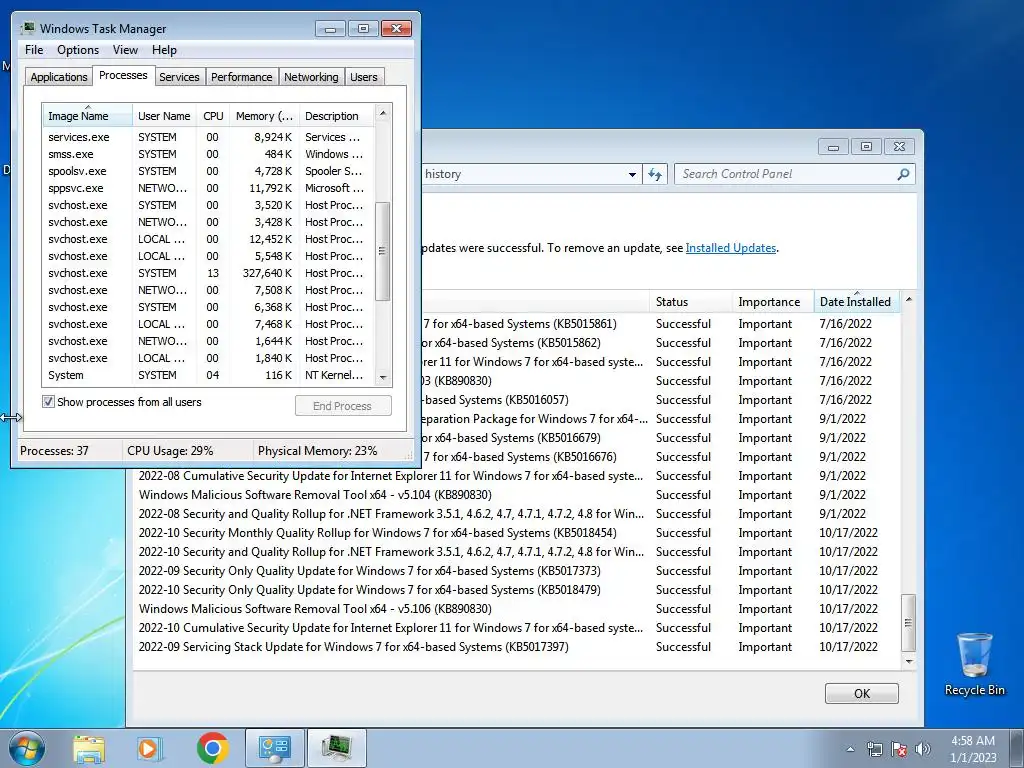
Task: Click the search magnifier in Control Panel
Action: 903,174
